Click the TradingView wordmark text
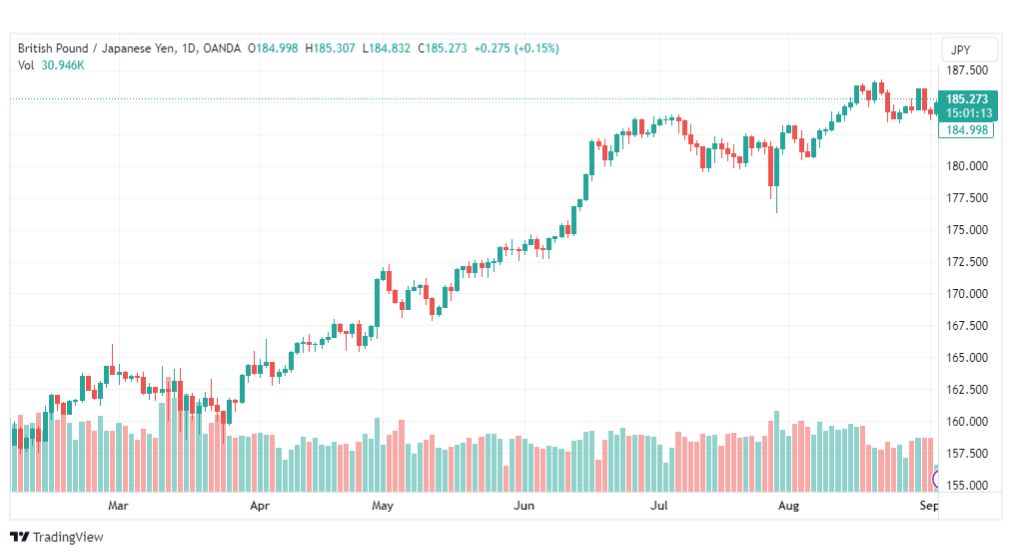 coord(68,537)
